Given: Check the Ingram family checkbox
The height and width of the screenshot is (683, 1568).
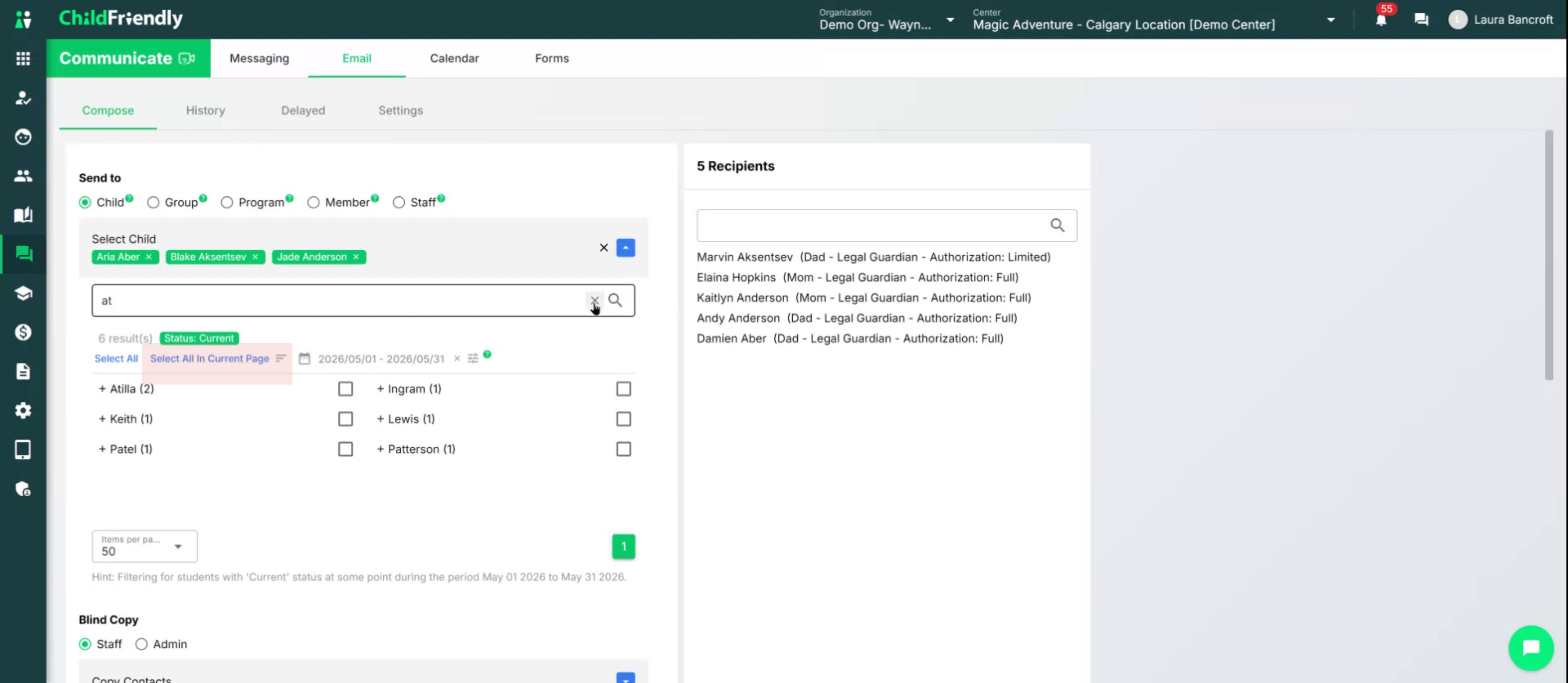Looking at the screenshot, I should [x=623, y=389].
